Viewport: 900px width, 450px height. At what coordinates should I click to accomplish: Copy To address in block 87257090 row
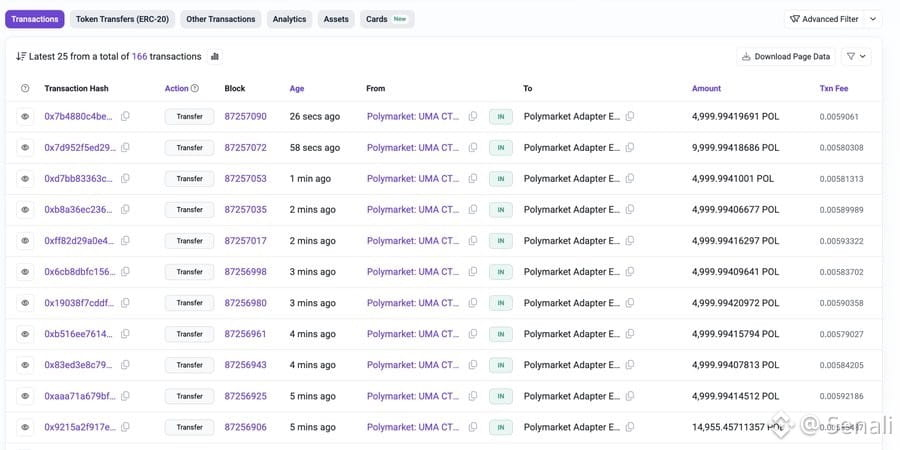tap(630, 116)
